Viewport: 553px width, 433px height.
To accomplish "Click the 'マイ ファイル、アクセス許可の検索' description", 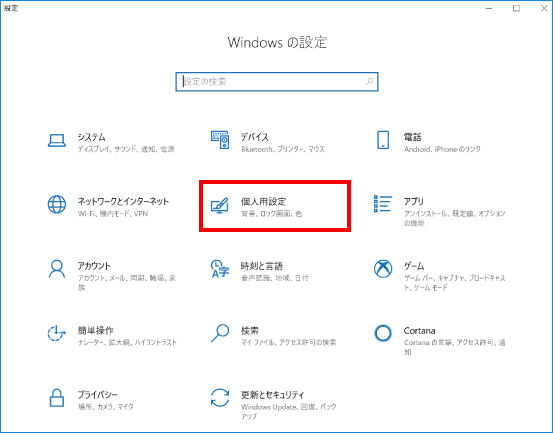I will (x=288, y=342).
